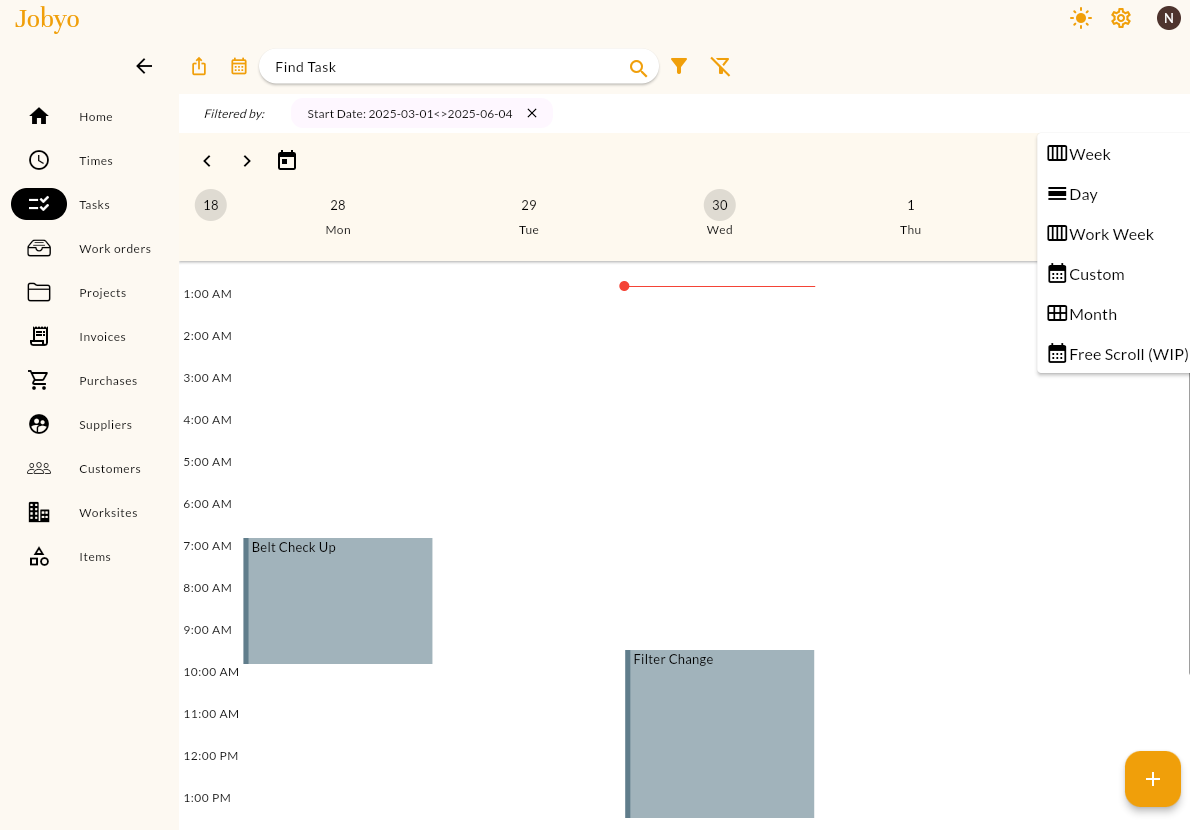Open the Filter Change event on Wednesday
The image size is (1190, 830).
click(x=720, y=733)
